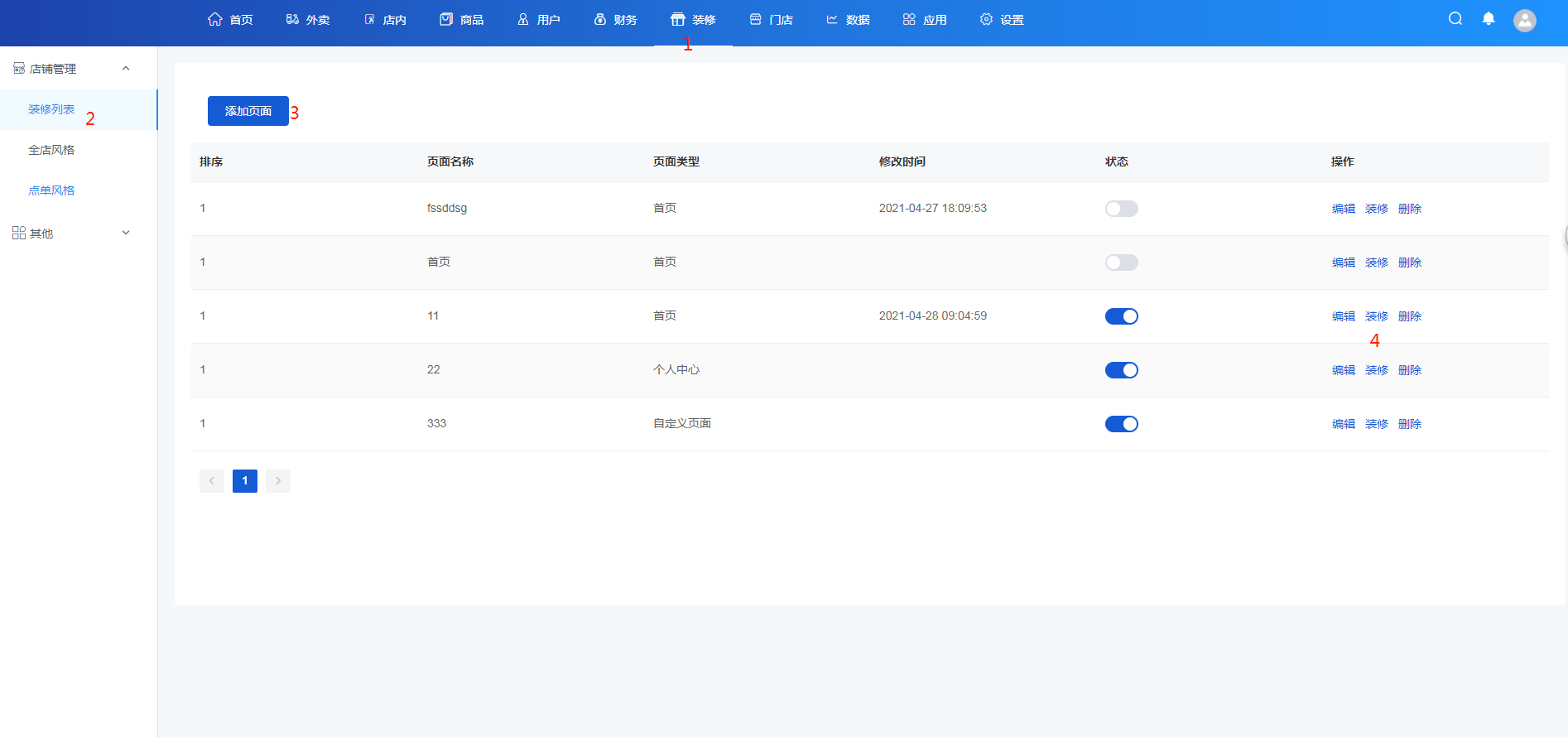
Task: Open the 财务 top menu
Action: pyautogui.click(x=616, y=20)
